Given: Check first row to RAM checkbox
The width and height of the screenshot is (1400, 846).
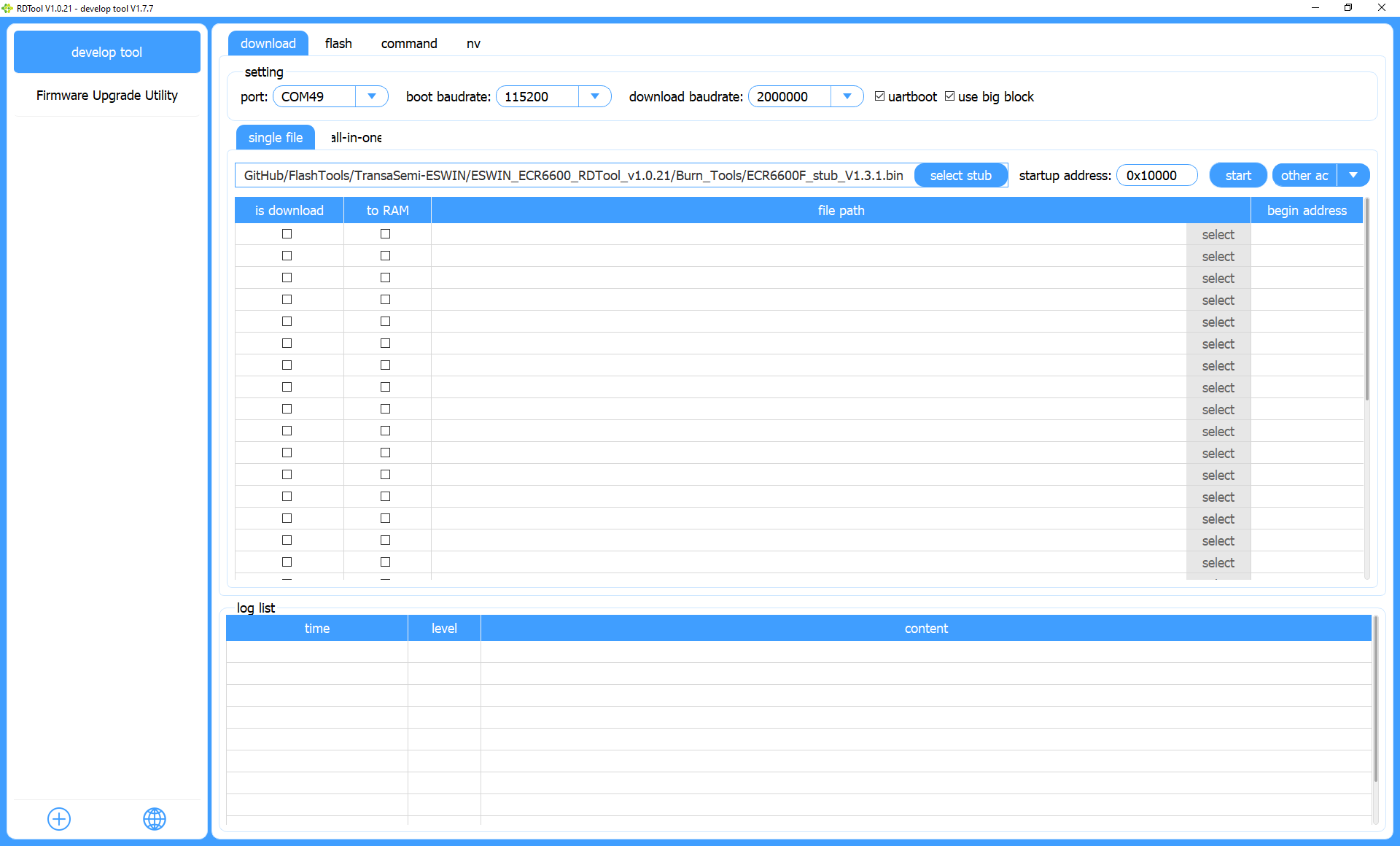Looking at the screenshot, I should pyautogui.click(x=385, y=234).
